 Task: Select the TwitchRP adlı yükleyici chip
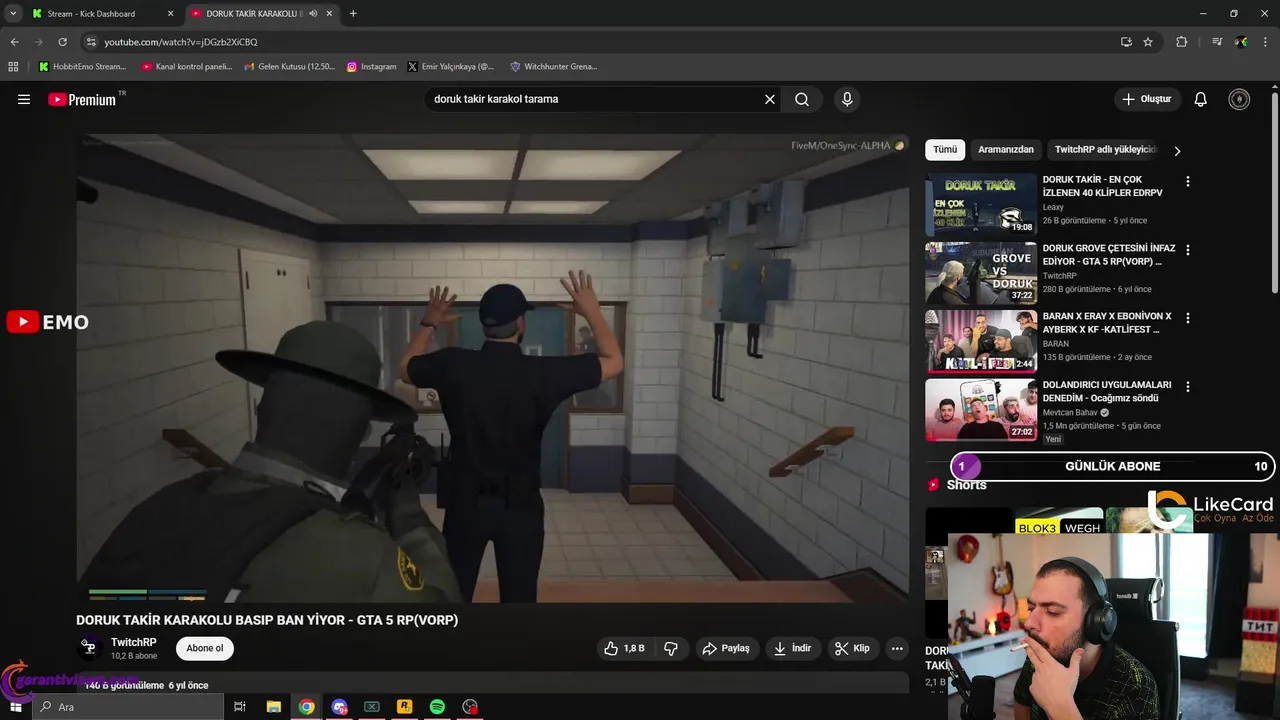(x=1105, y=150)
